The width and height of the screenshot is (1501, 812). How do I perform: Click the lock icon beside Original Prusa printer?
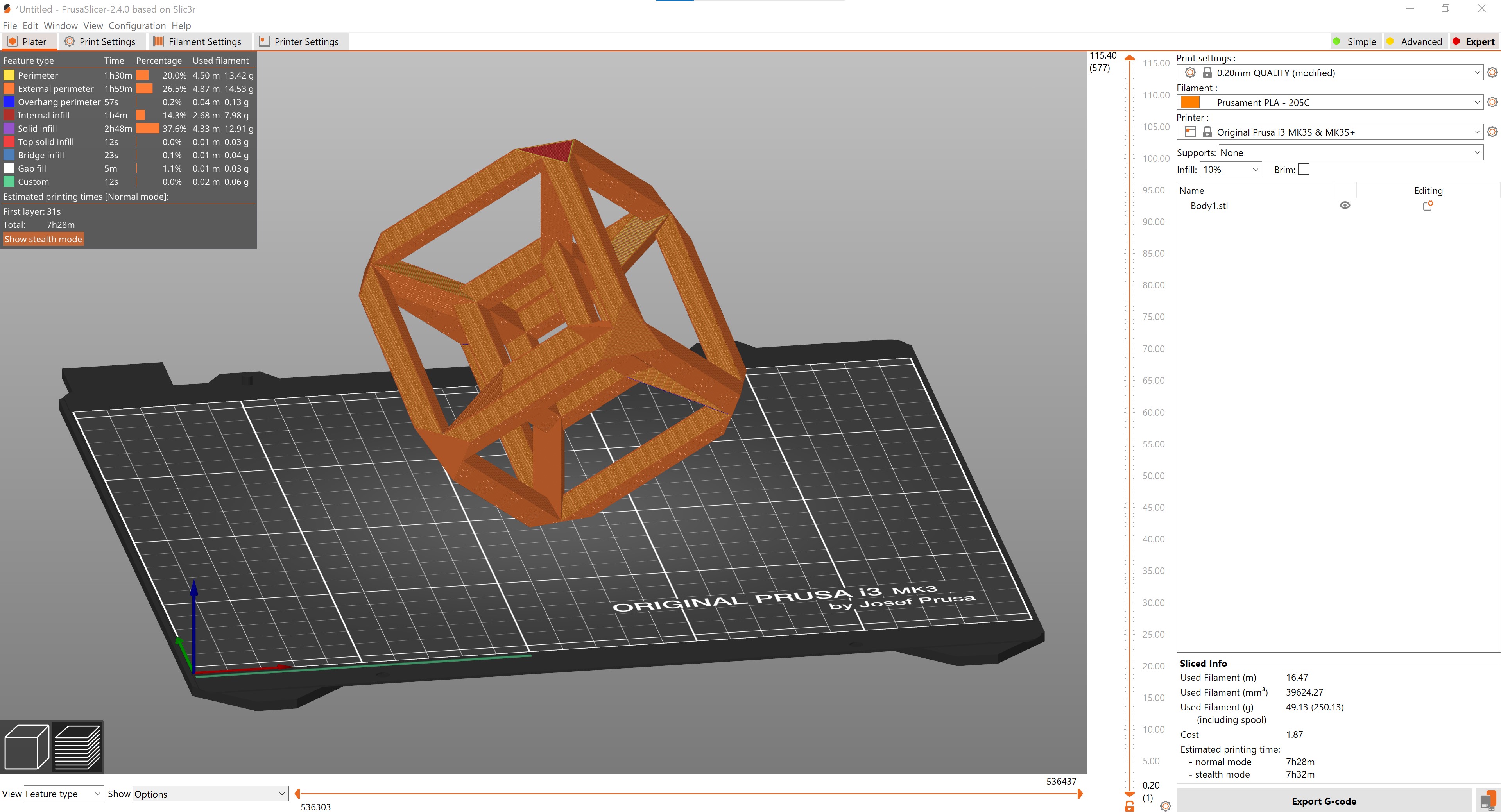coord(1207,132)
